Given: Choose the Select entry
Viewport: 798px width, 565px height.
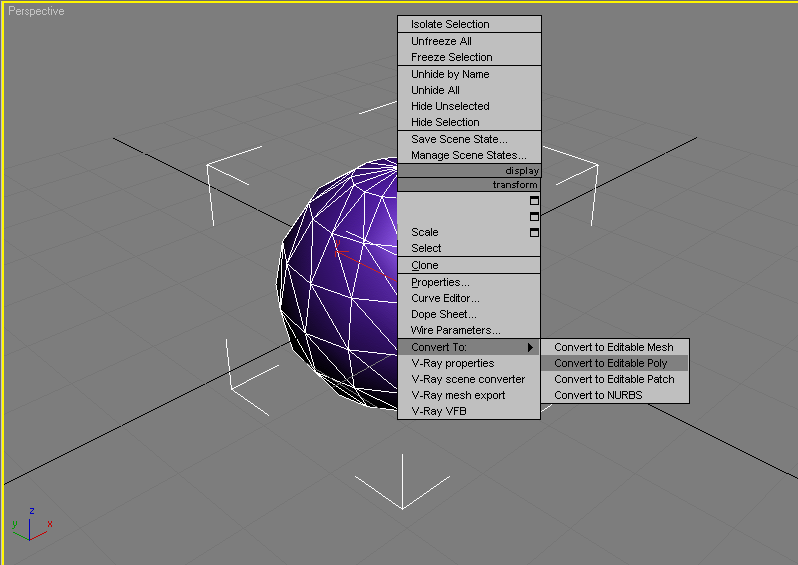Looking at the screenshot, I should point(469,248).
